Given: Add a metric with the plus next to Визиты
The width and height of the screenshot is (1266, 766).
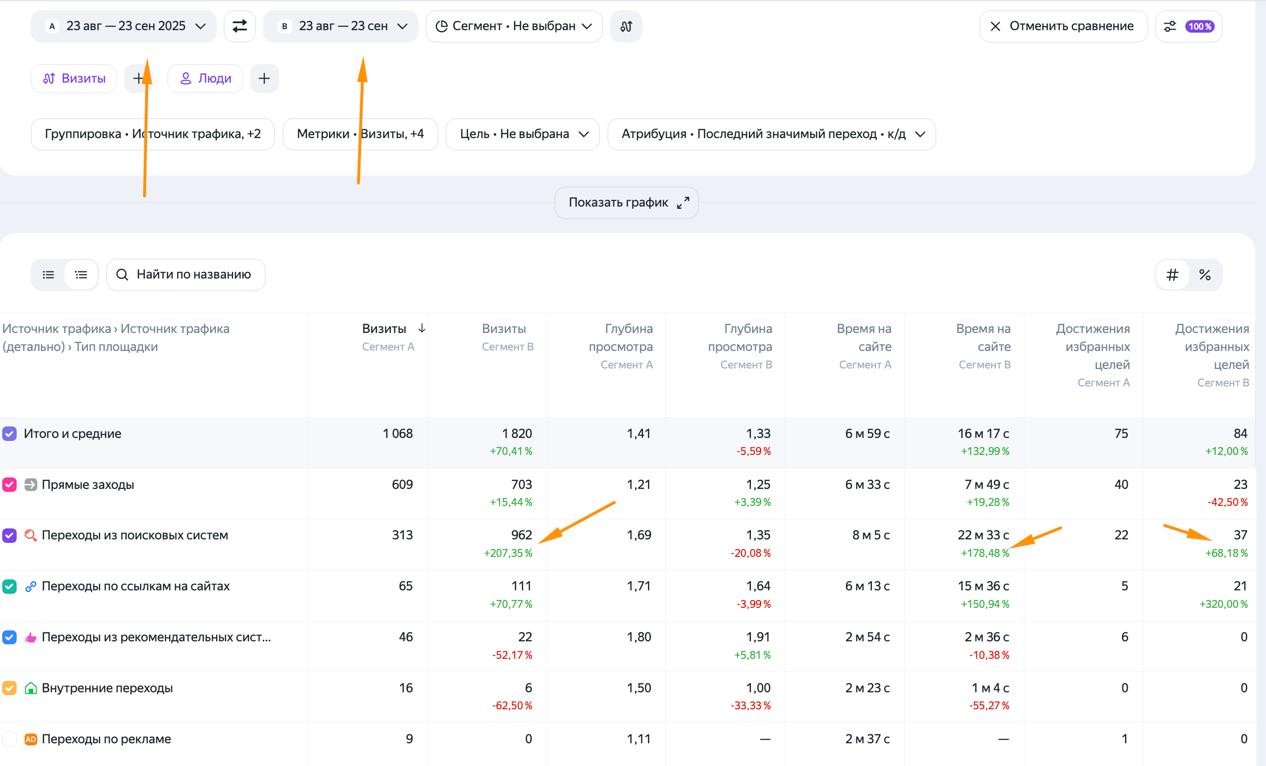Looking at the screenshot, I should click(138, 78).
